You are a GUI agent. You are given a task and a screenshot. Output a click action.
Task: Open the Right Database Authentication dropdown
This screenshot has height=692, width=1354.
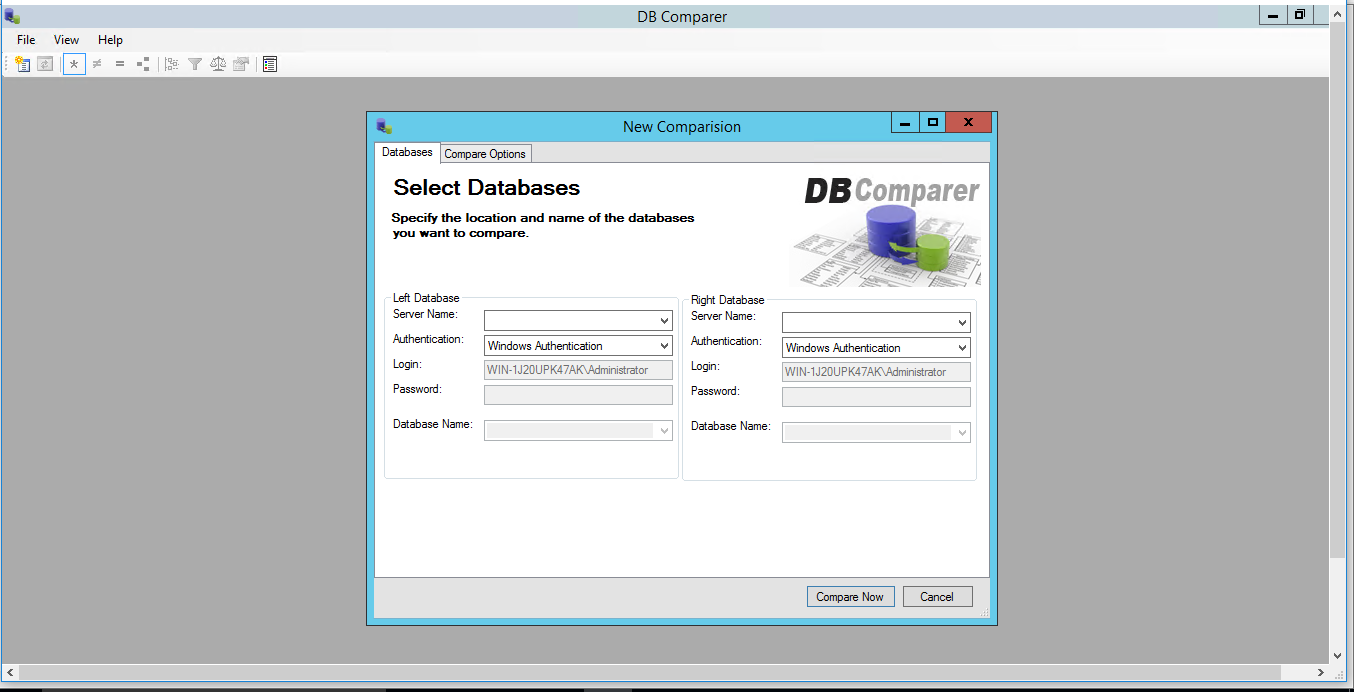coord(962,348)
